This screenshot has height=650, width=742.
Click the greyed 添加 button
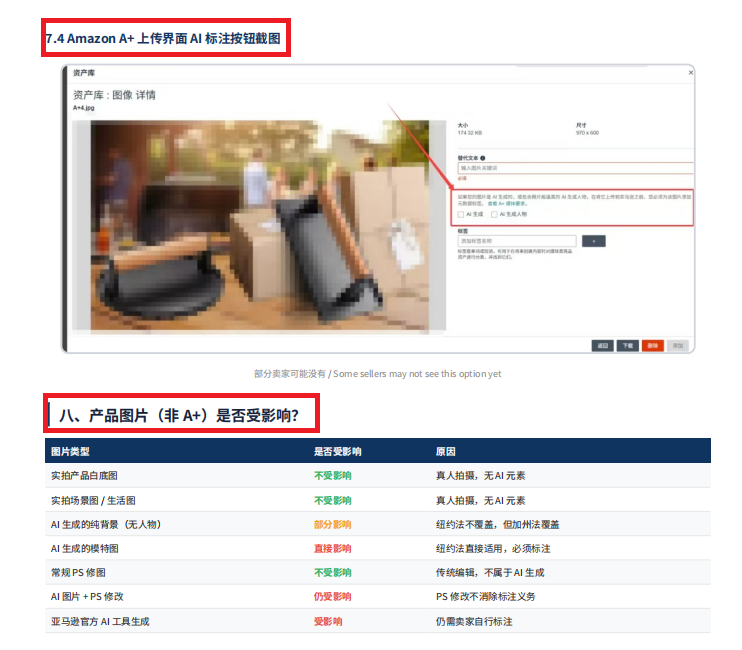coord(678,346)
